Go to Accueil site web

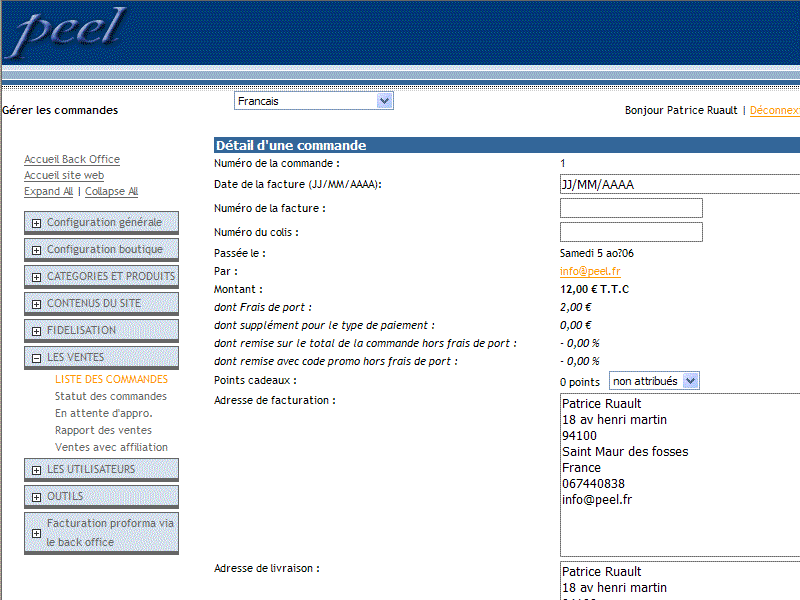pyautogui.click(x=64, y=175)
